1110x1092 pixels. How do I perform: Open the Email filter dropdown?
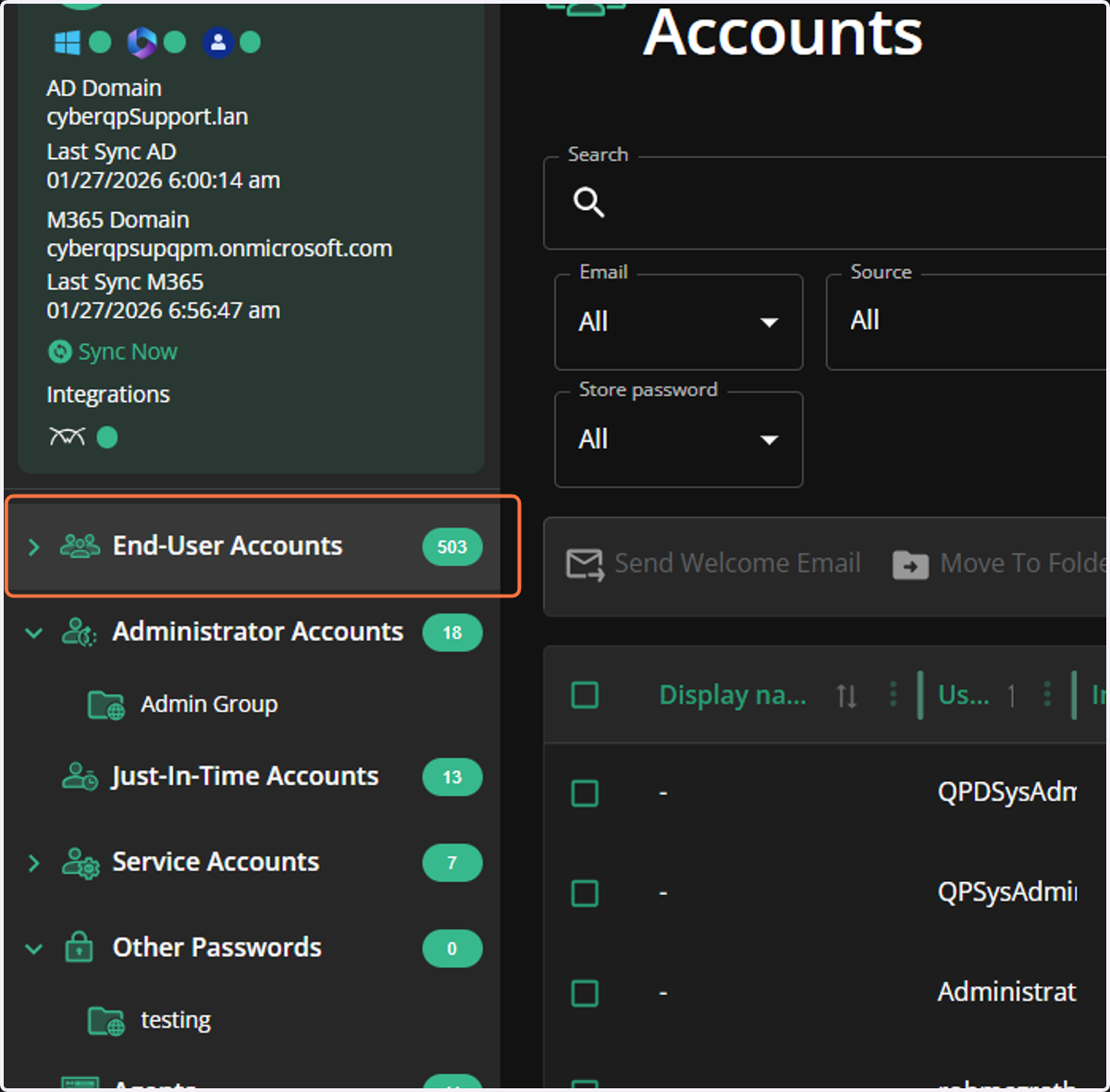coord(678,322)
